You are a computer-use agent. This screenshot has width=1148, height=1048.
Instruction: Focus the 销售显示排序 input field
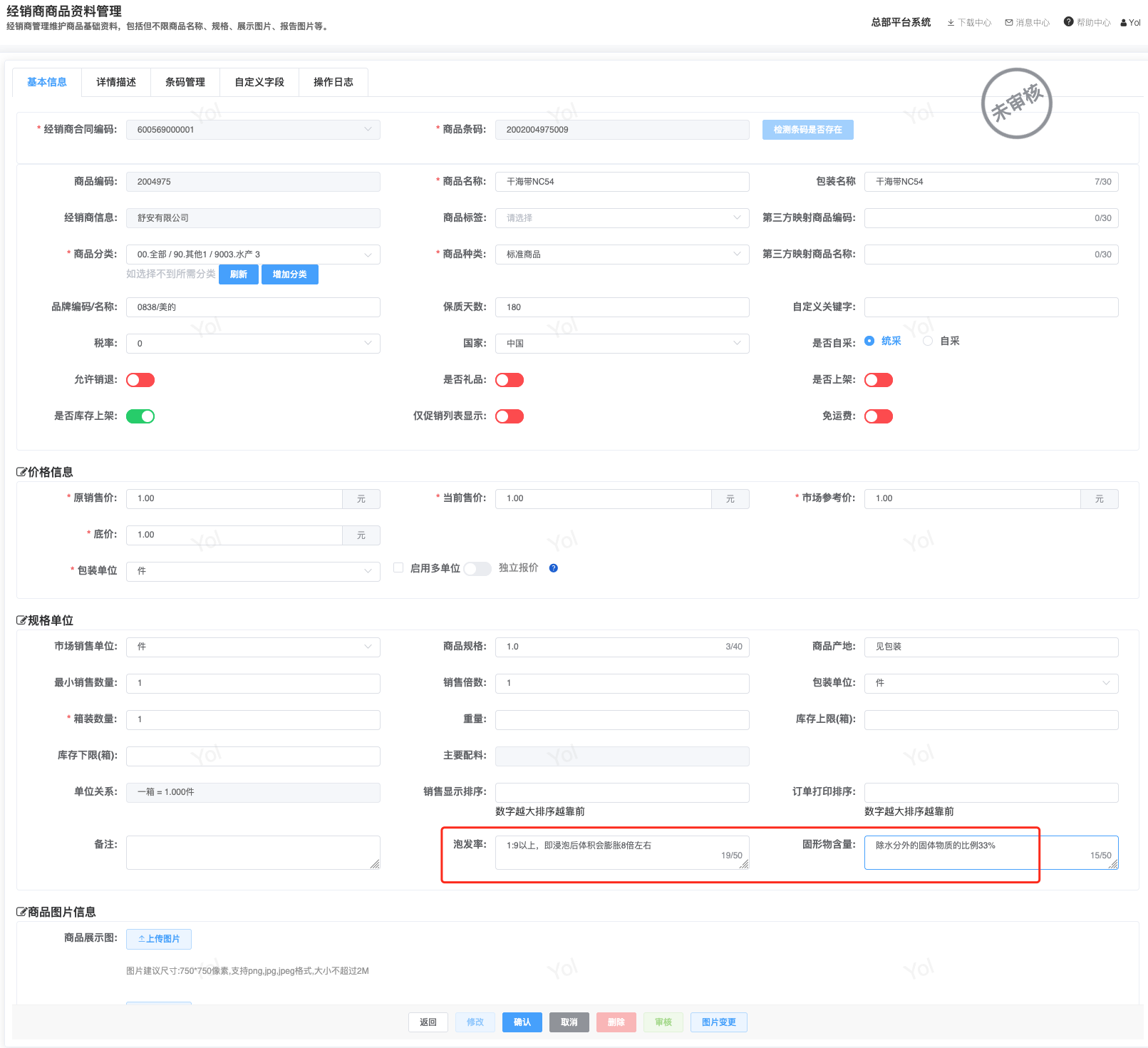[622, 792]
